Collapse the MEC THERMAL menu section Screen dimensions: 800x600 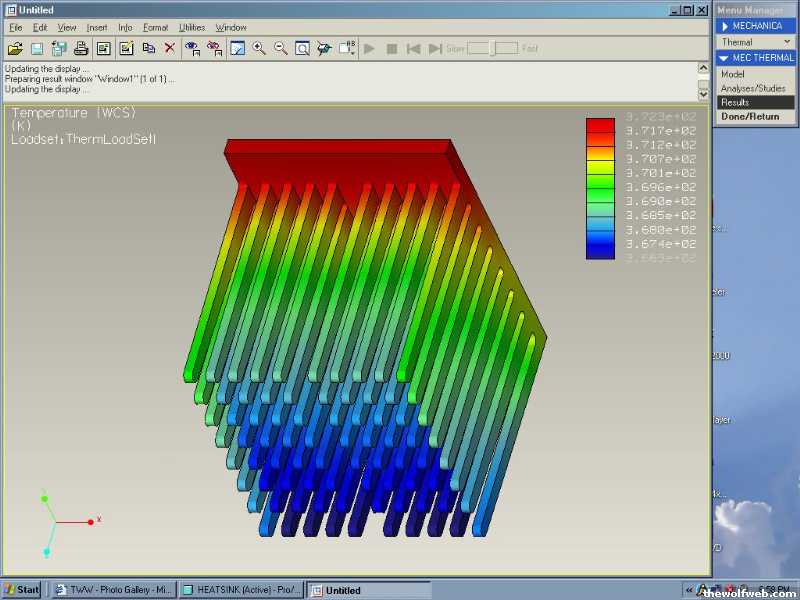coord(755,58)
